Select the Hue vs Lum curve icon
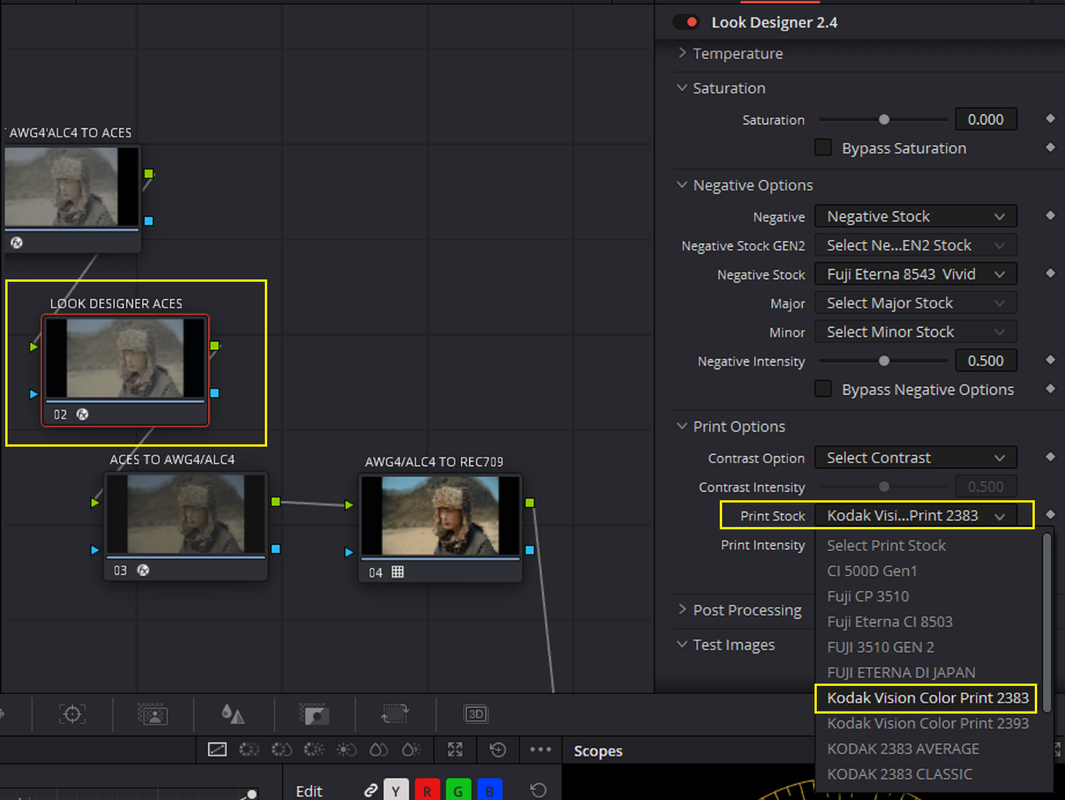1065x800 pixels. click(x=314, y=749)
